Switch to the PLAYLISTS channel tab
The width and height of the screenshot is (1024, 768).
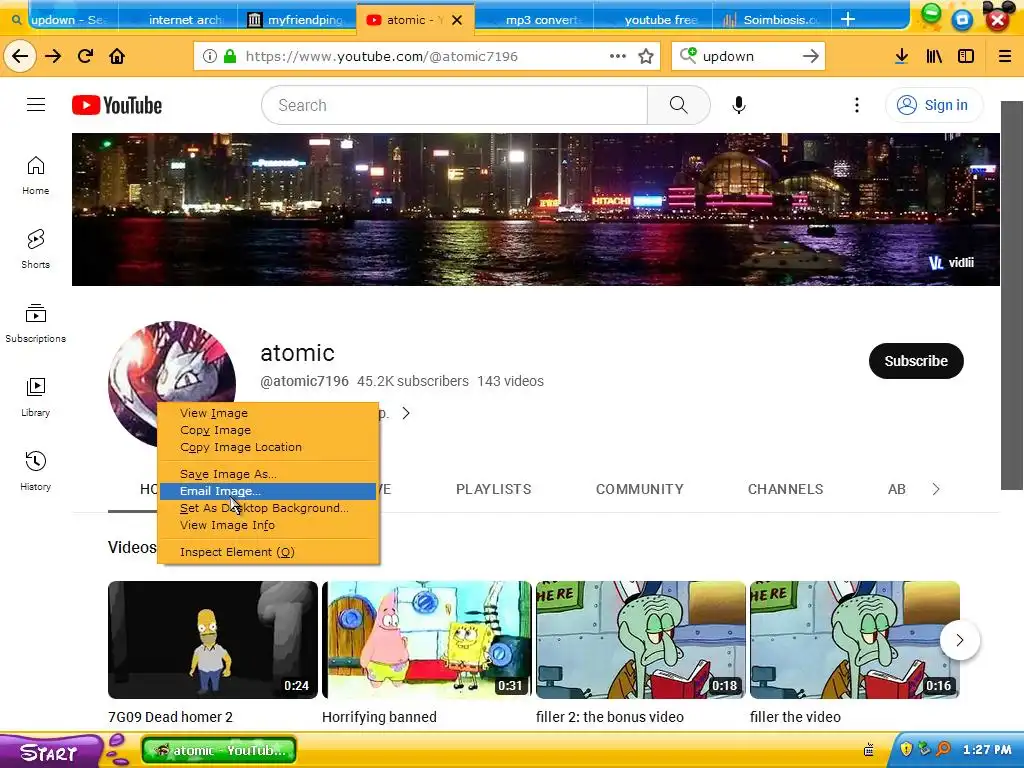(494, 489)
